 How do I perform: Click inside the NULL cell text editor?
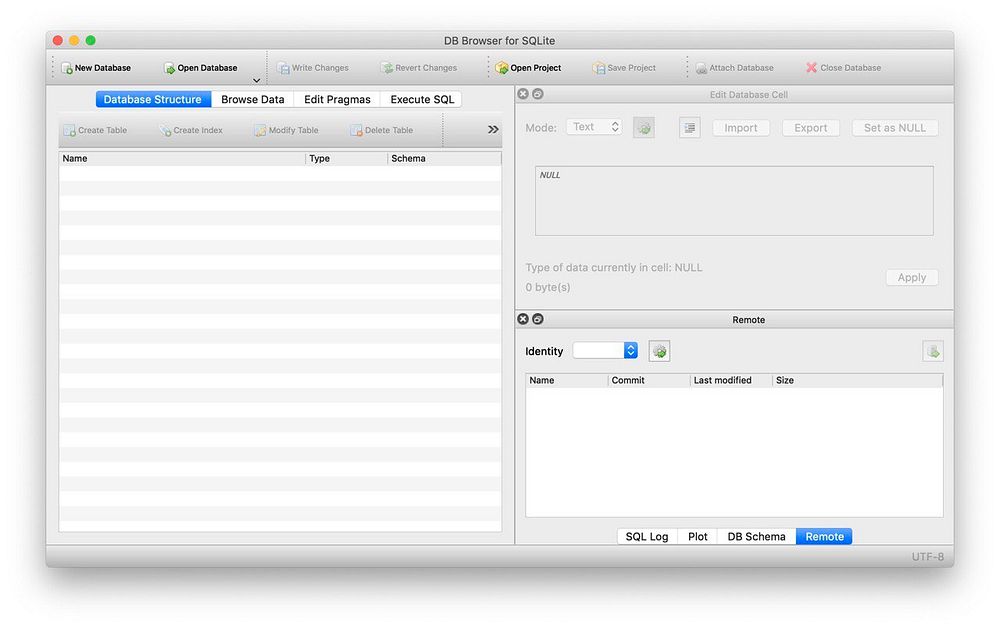[734, 201]
